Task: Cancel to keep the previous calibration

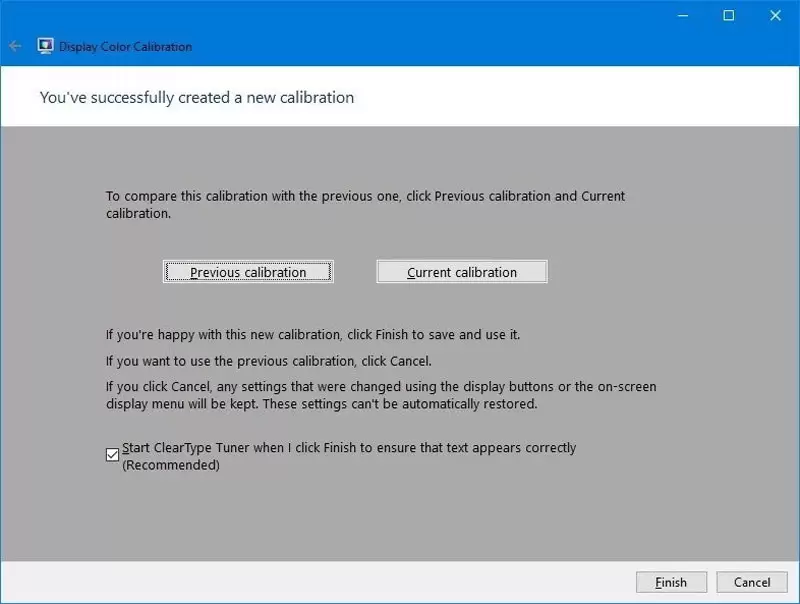Action: (x=752, y=582)
